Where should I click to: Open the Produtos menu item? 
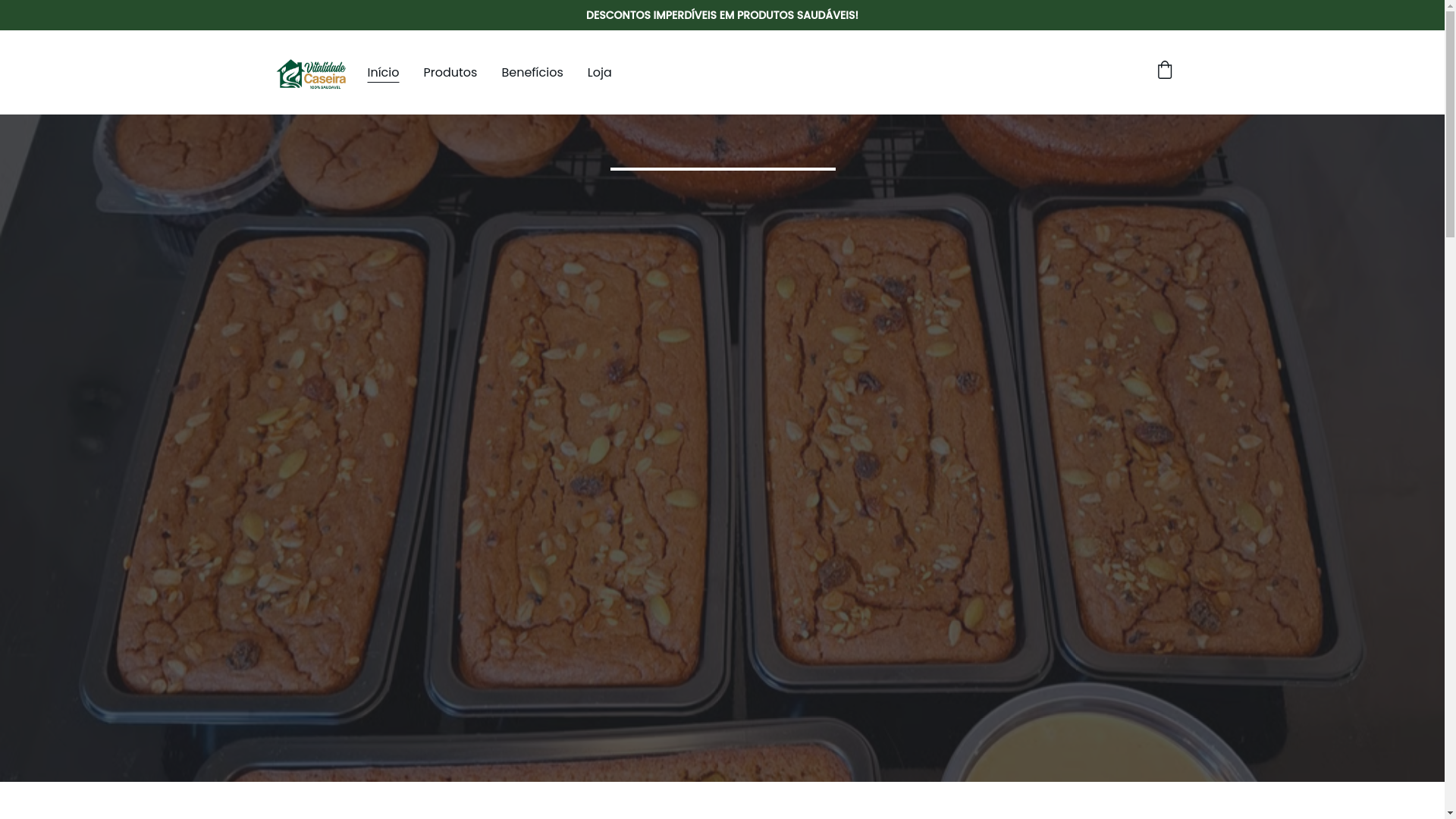pyautogui.click(x=450, y=73)
